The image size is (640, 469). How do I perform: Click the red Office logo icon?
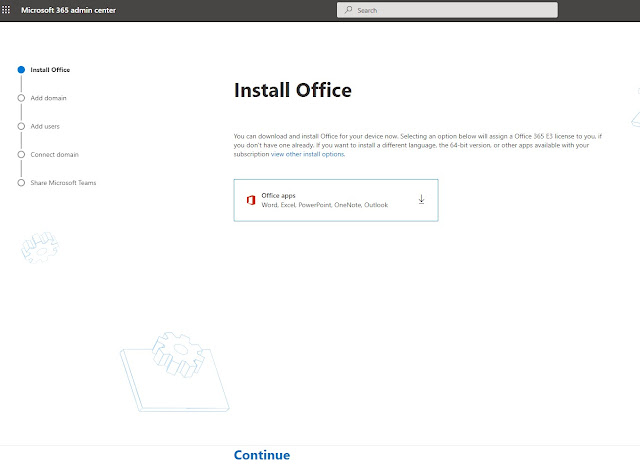[251, 200]
